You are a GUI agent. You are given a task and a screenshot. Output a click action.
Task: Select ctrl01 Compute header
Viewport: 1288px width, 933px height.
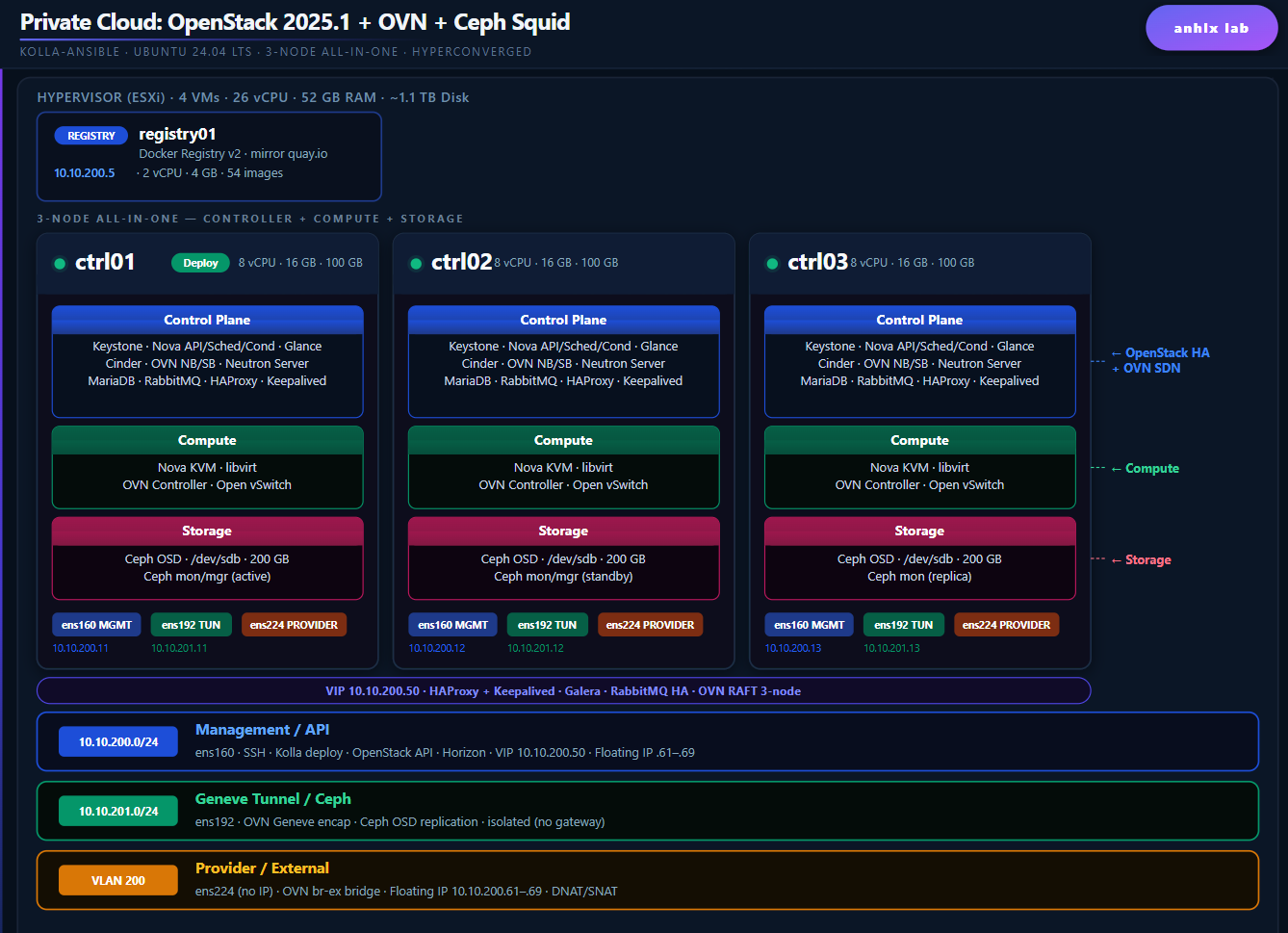click(x=207, y=440)
